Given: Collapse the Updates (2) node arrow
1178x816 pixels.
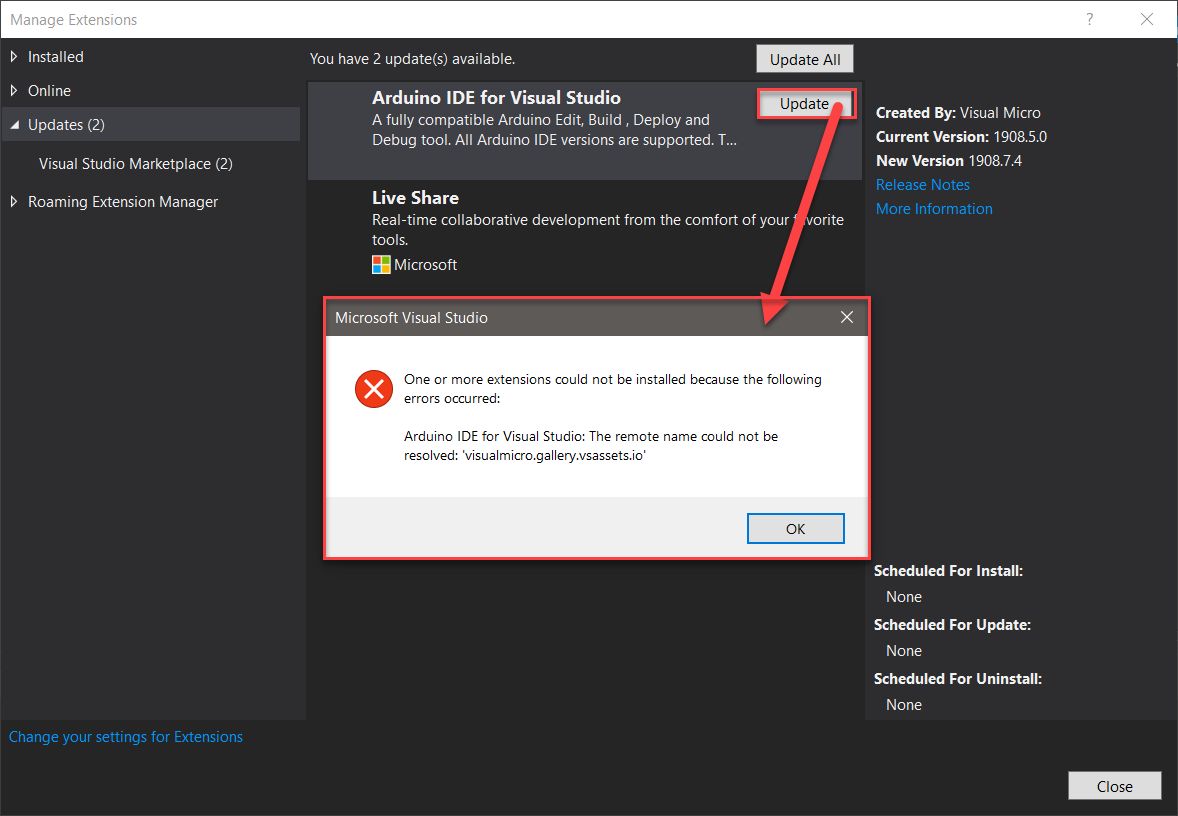Looking at the screenshot, I should (14, 125).
